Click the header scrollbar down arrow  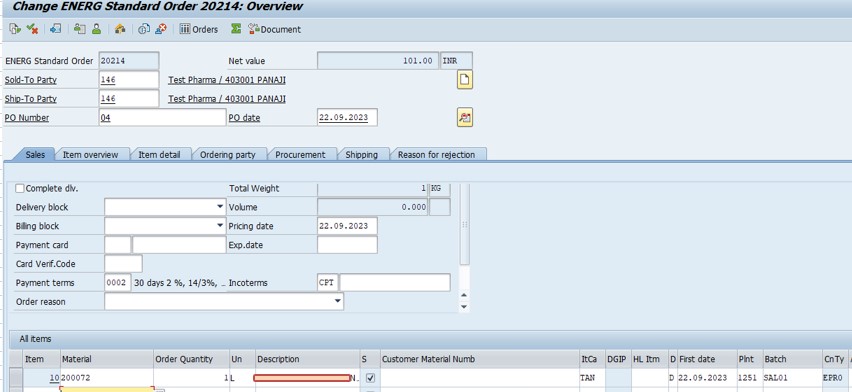464,307
